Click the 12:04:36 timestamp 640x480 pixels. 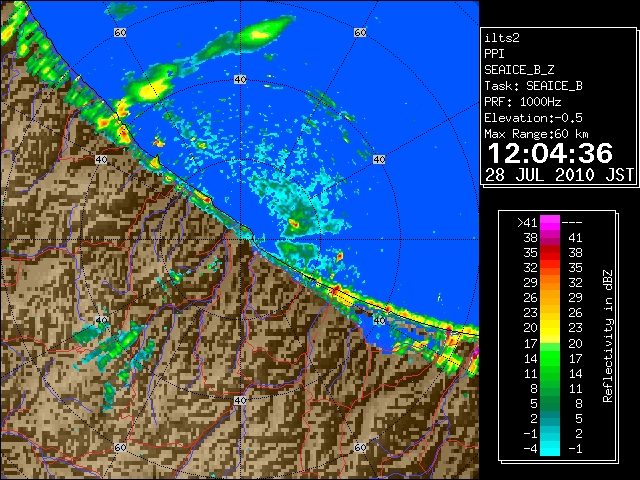[550, 153]
